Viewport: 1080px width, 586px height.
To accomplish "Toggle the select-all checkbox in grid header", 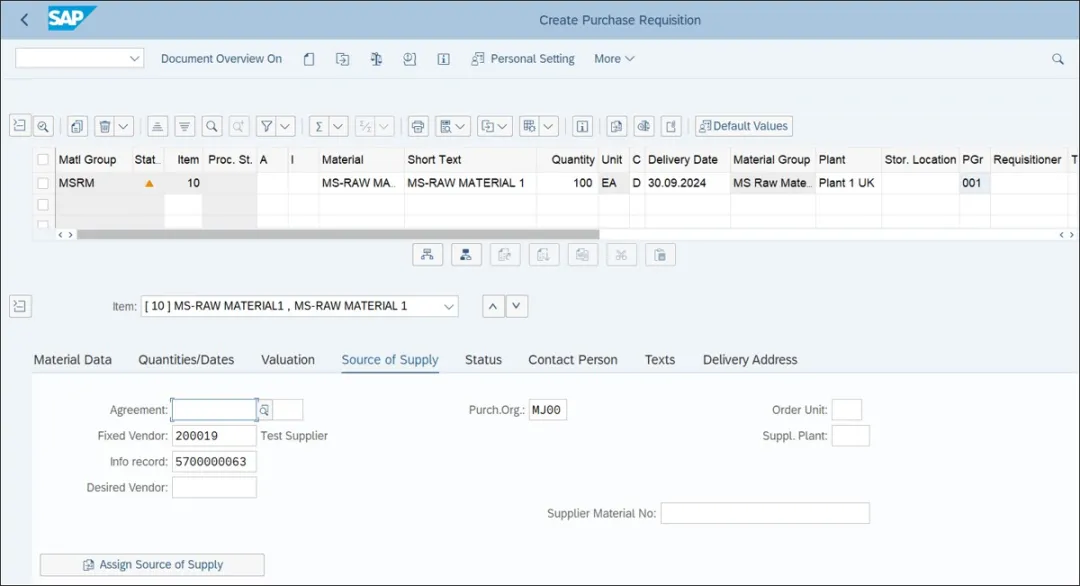I will [43, 159].
